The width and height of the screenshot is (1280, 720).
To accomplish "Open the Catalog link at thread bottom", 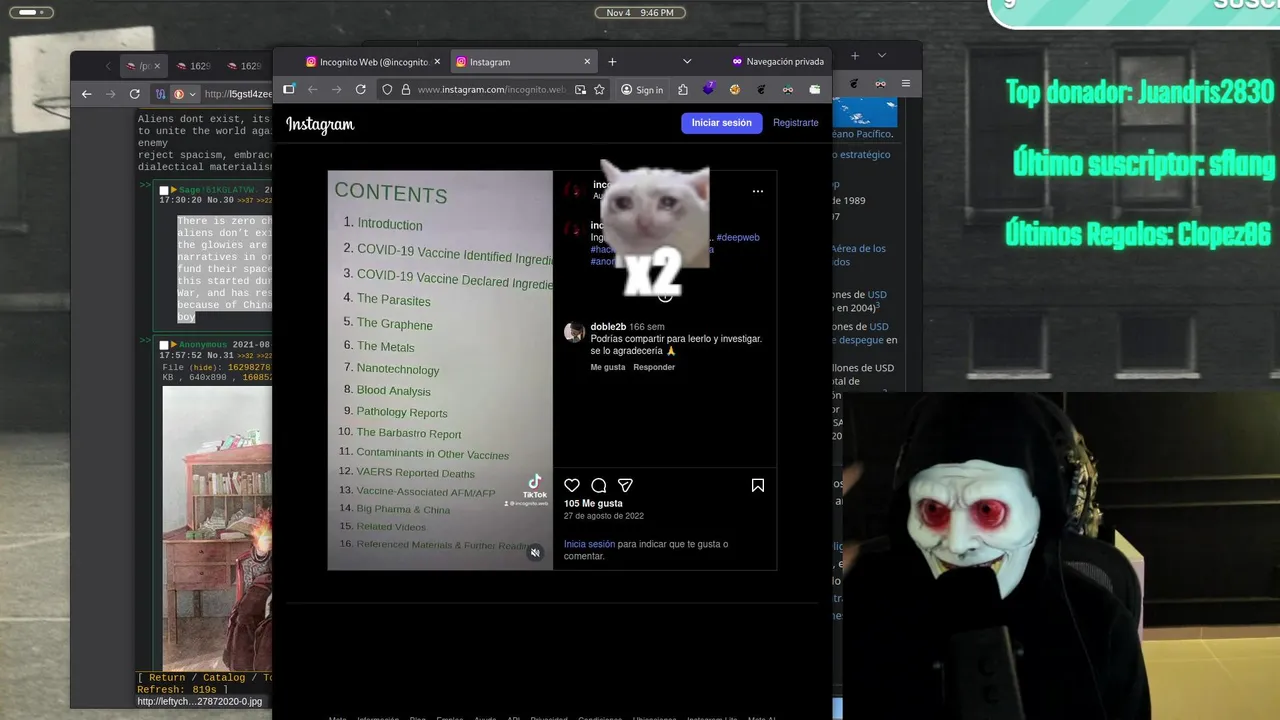I will (224, 677).
